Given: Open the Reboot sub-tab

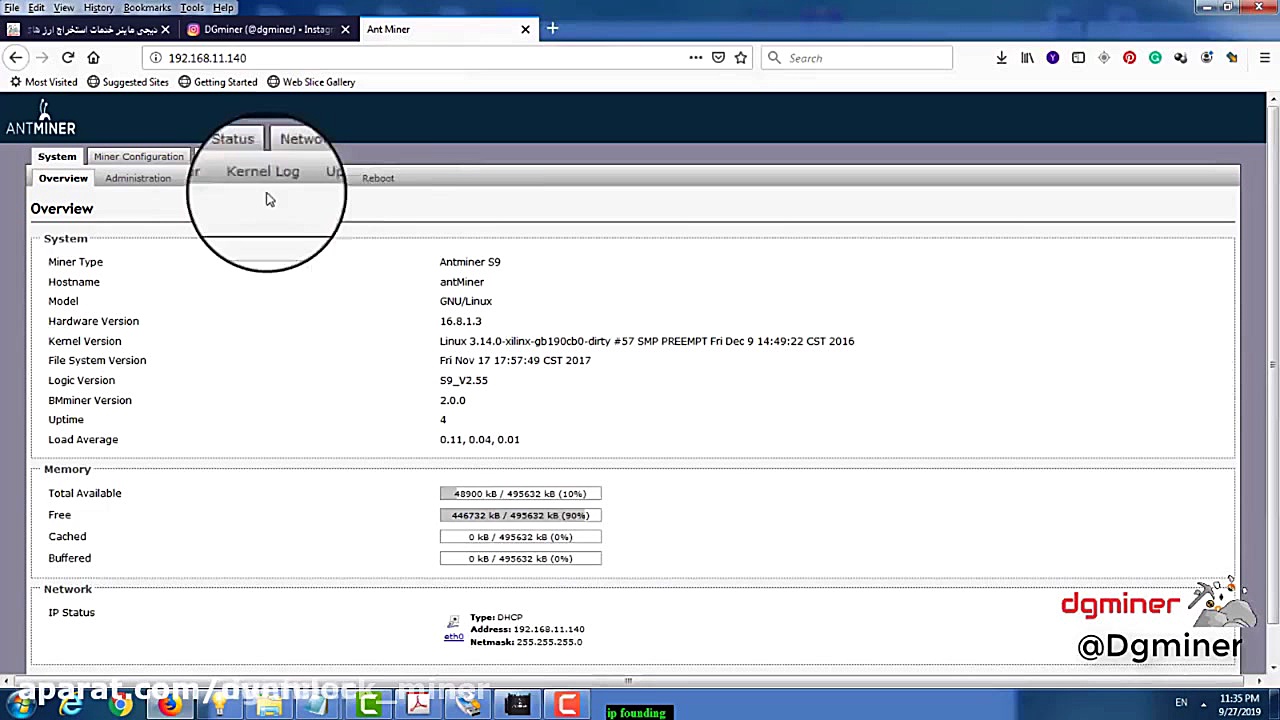Looking at the screenshot, I should pyautogui.click(x=378, y=178).
